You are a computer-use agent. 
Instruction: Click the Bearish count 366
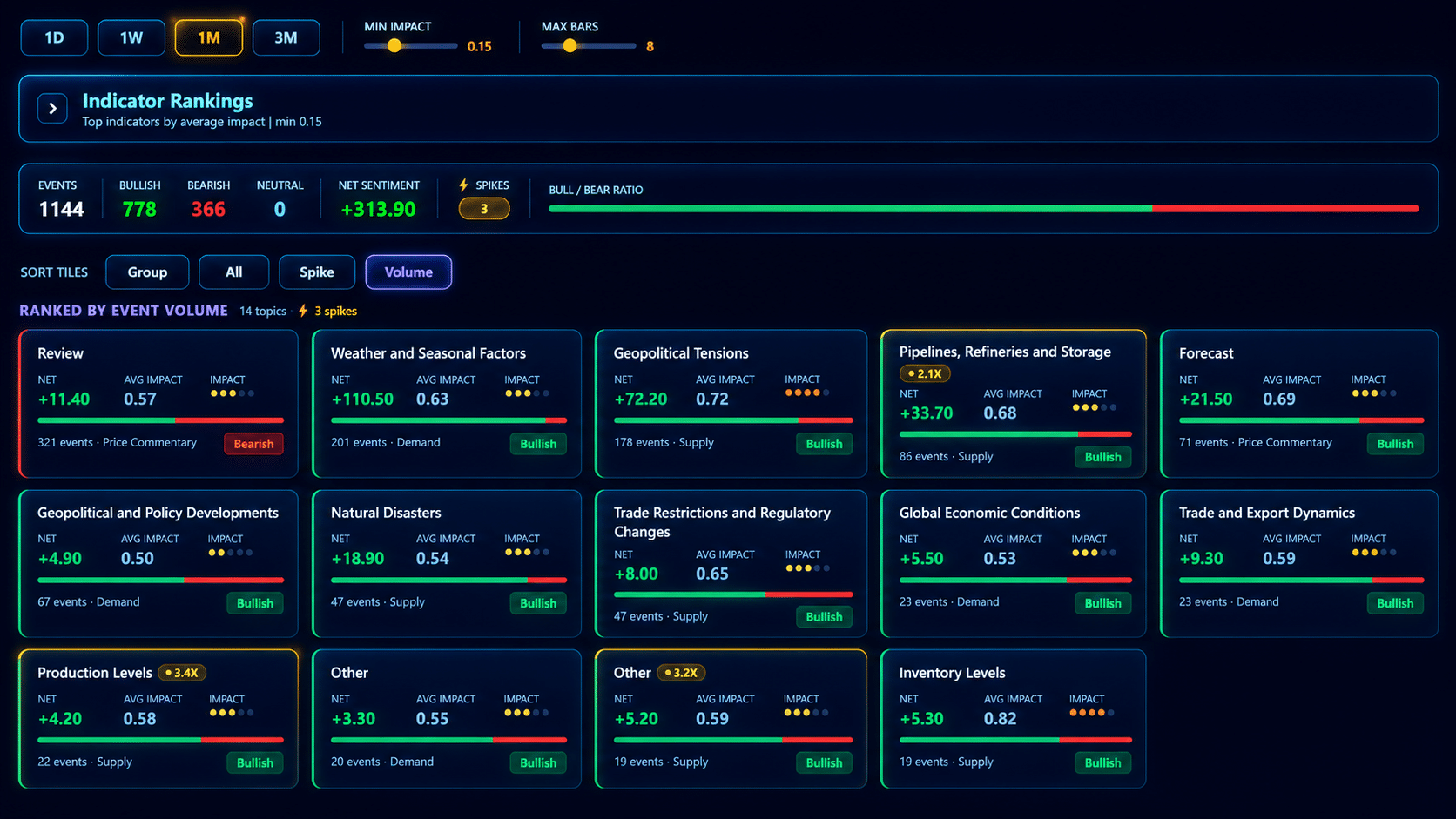pyautogui.click(x=208, y=210)
